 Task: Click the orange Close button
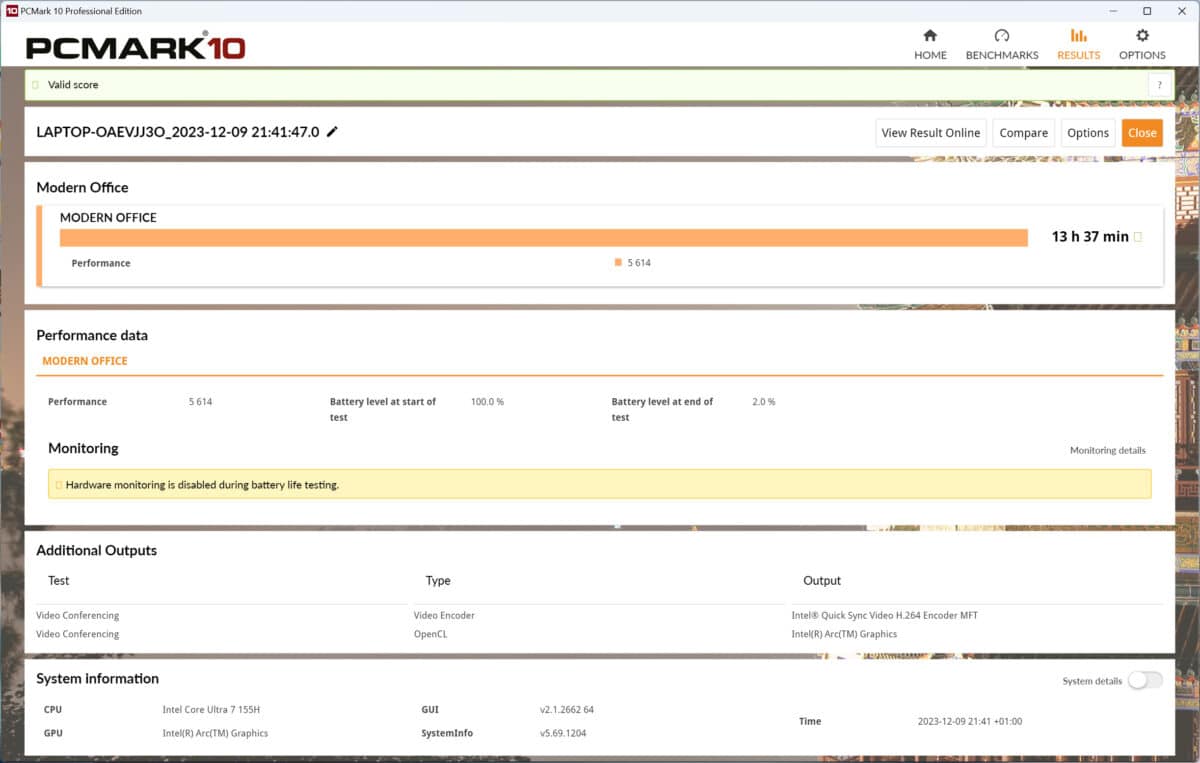click(x=1142, y=132)
